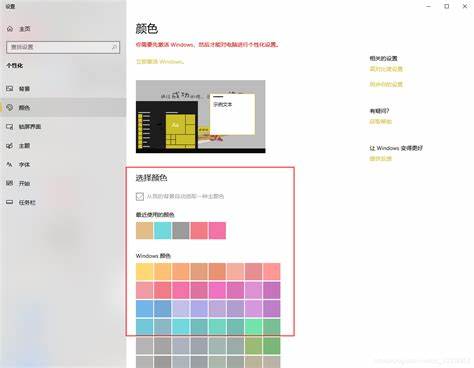Click the 提供反馈 feedback link
Screen dimensions: 474x368
pos(381,159)
